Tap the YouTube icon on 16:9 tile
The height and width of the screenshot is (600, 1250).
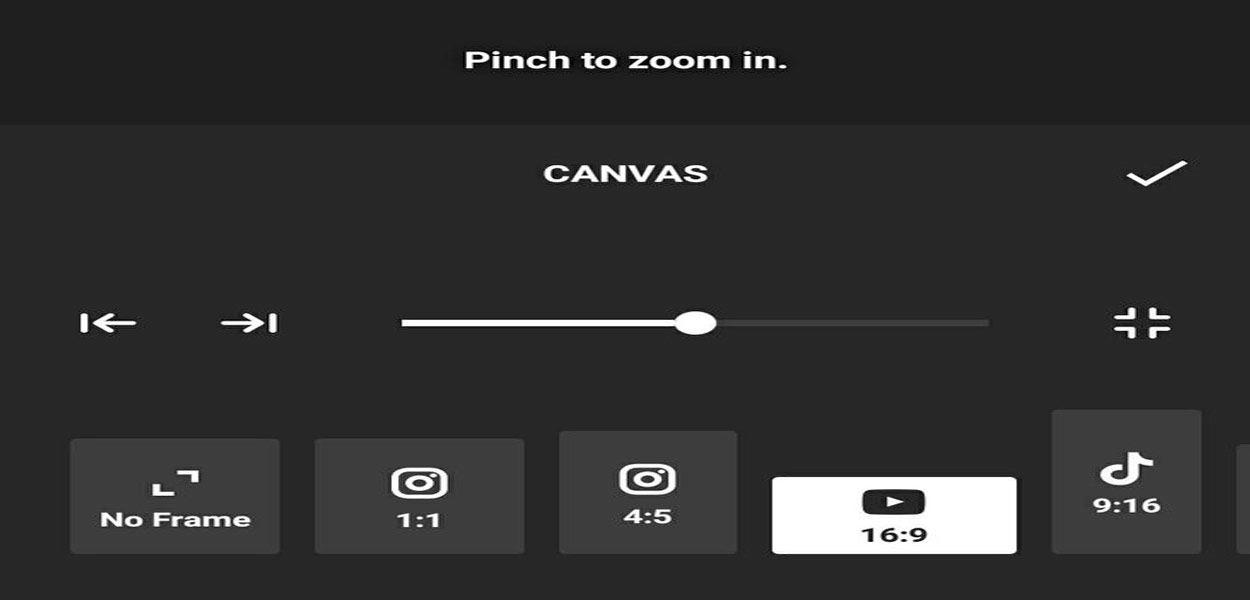coord(894,502)
